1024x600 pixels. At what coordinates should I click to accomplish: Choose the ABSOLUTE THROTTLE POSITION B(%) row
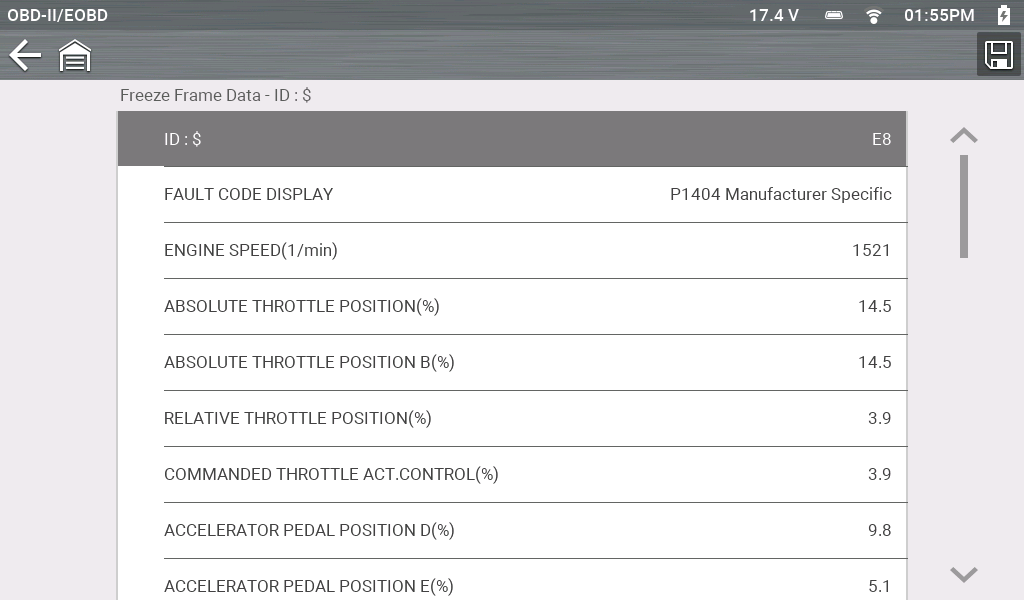[x=512, y=362]
